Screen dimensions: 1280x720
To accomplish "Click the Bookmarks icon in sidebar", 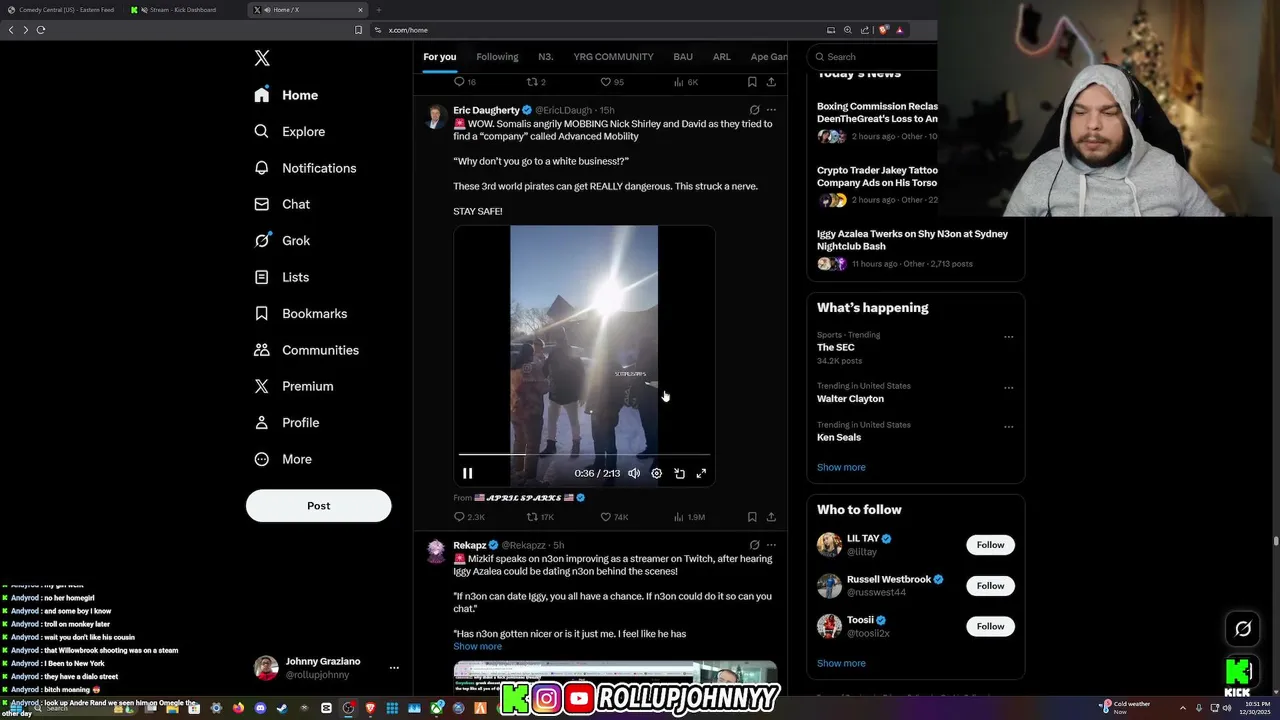I will coord(262,313).
